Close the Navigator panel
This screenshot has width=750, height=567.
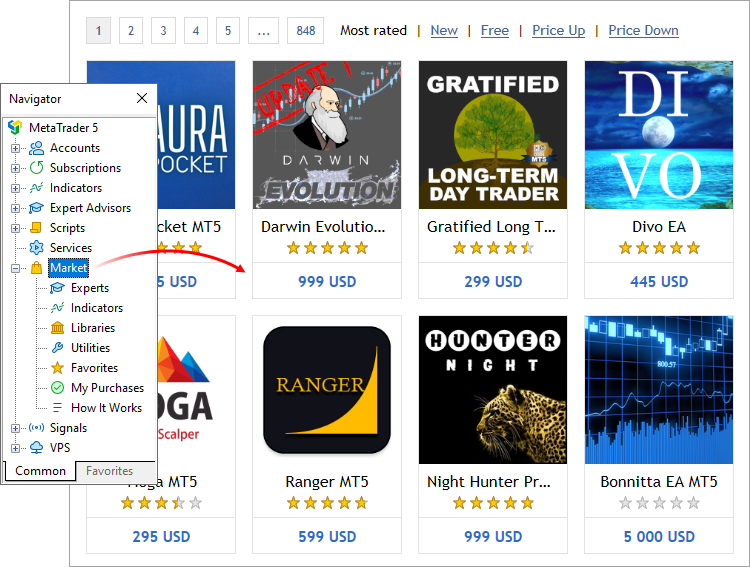[142, 98]
